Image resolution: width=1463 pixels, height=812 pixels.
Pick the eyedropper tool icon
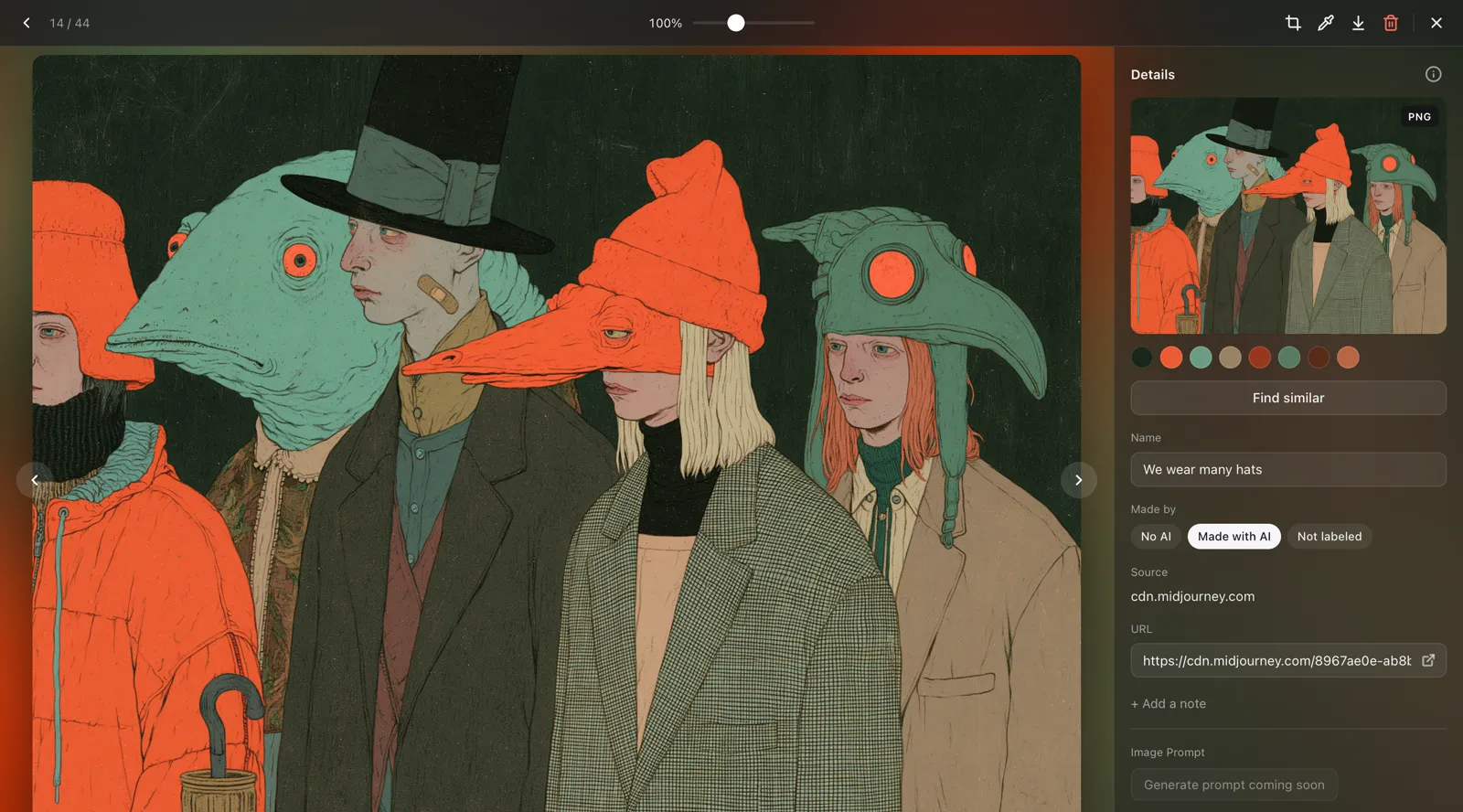[x=1326, y=23]
